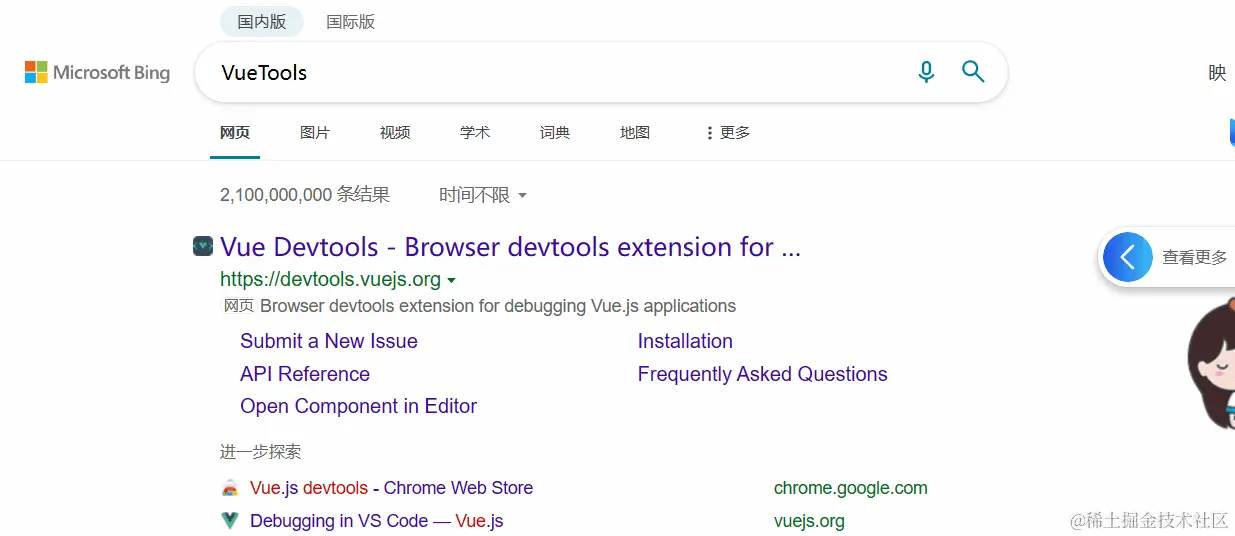Click the microphone voice search icon

click(x=926, y=72)
